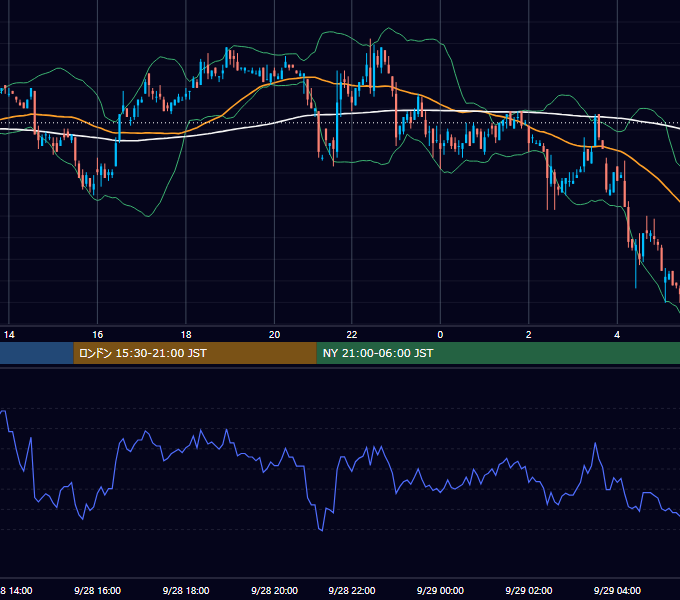680x600 pixels.
Task: Click the 9/29 04:00 date label
Action: 617,591
